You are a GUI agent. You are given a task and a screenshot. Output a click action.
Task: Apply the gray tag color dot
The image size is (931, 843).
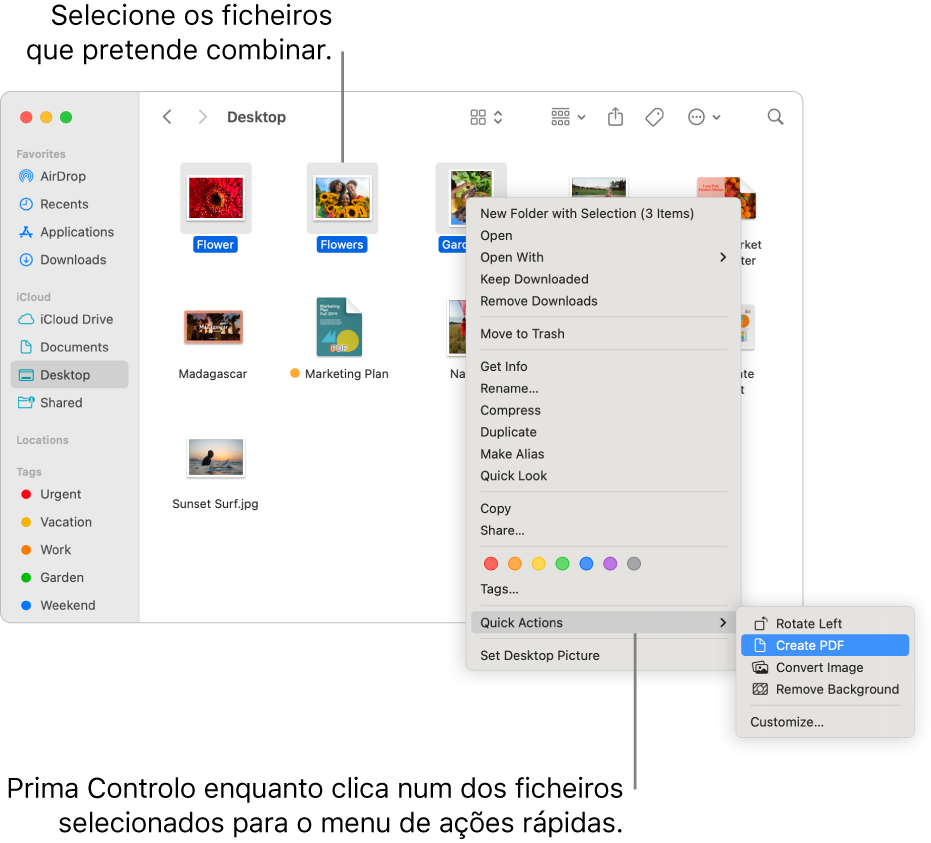tap(634, 563)
